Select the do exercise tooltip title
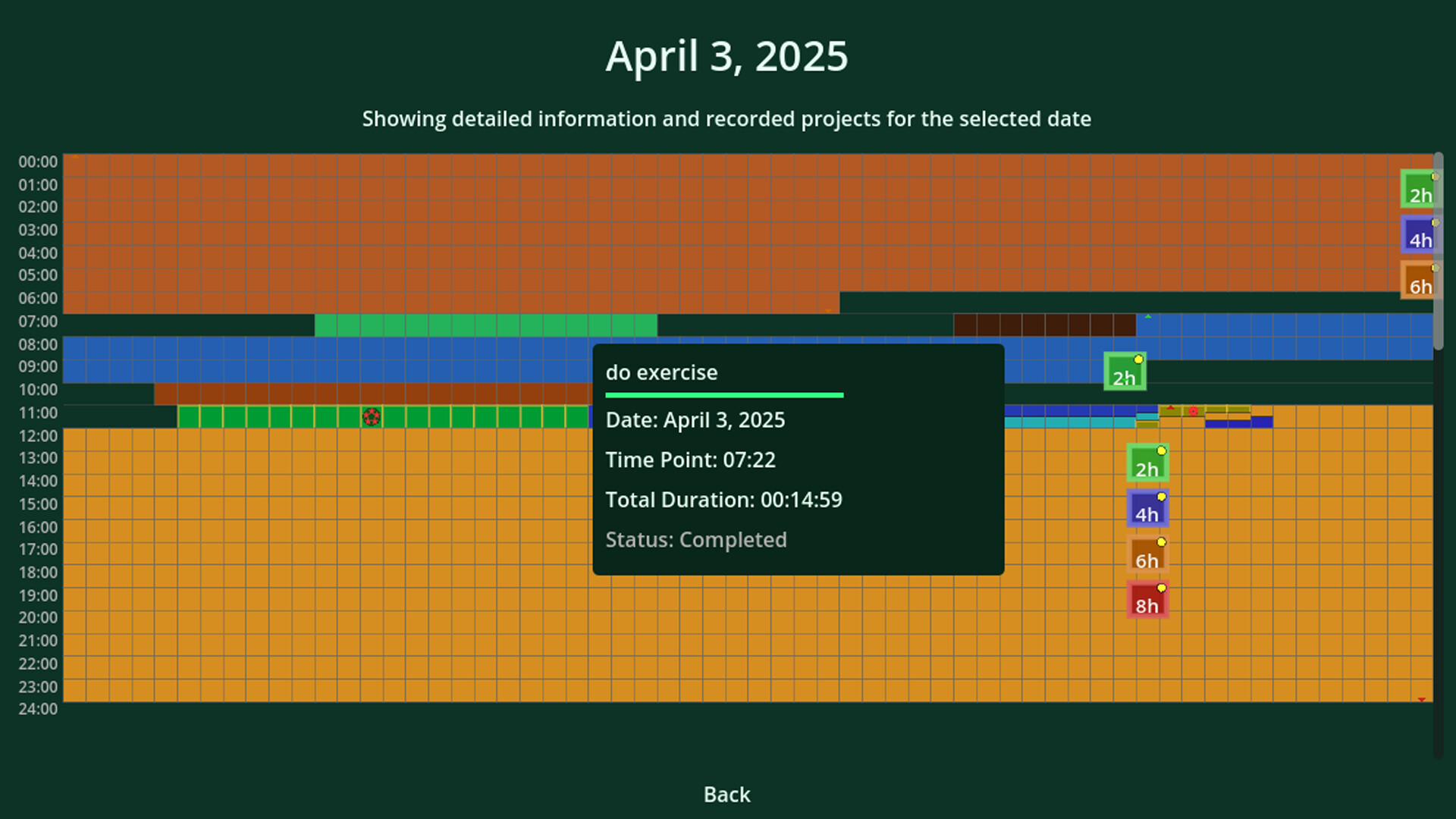This screenshot has height=819, width=1456. [x=661, y=372]
